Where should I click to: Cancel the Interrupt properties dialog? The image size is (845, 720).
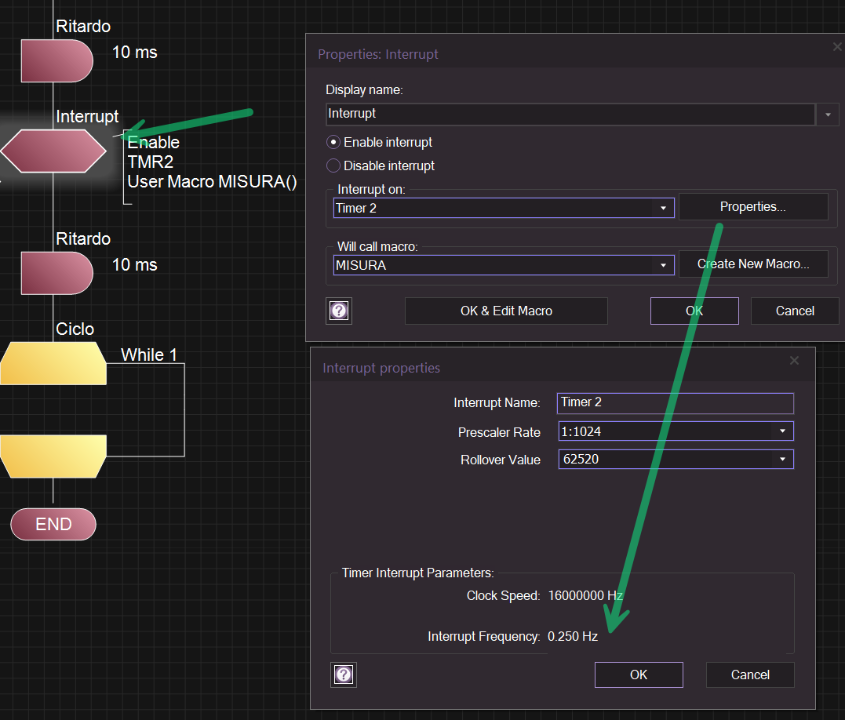click(750, 674)
